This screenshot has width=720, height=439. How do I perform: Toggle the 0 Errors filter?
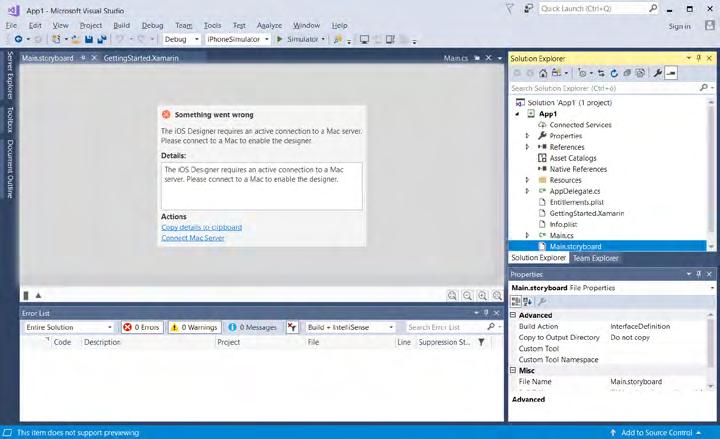[141, 327]
